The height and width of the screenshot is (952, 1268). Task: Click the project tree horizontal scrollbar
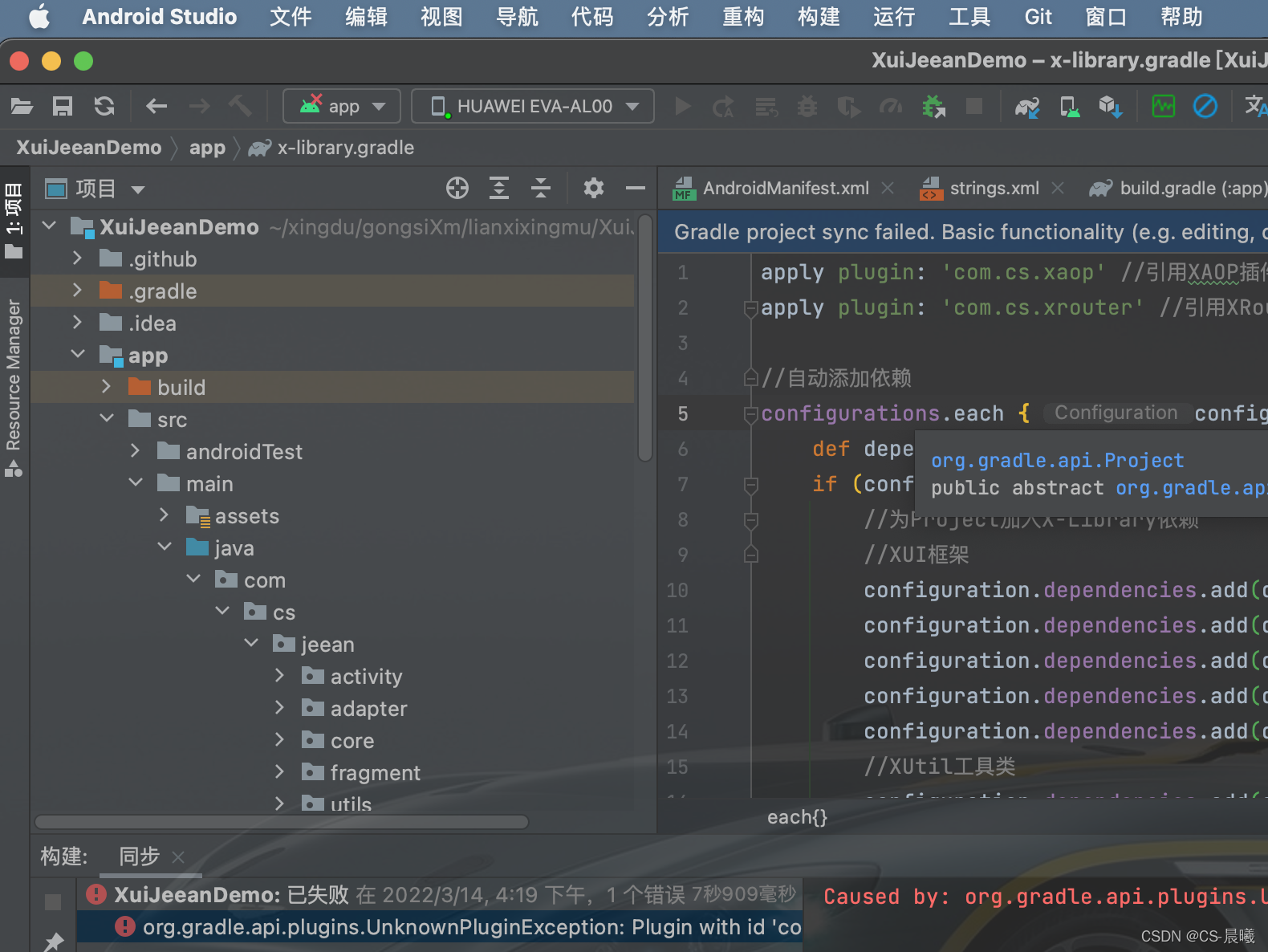(282, 822)
